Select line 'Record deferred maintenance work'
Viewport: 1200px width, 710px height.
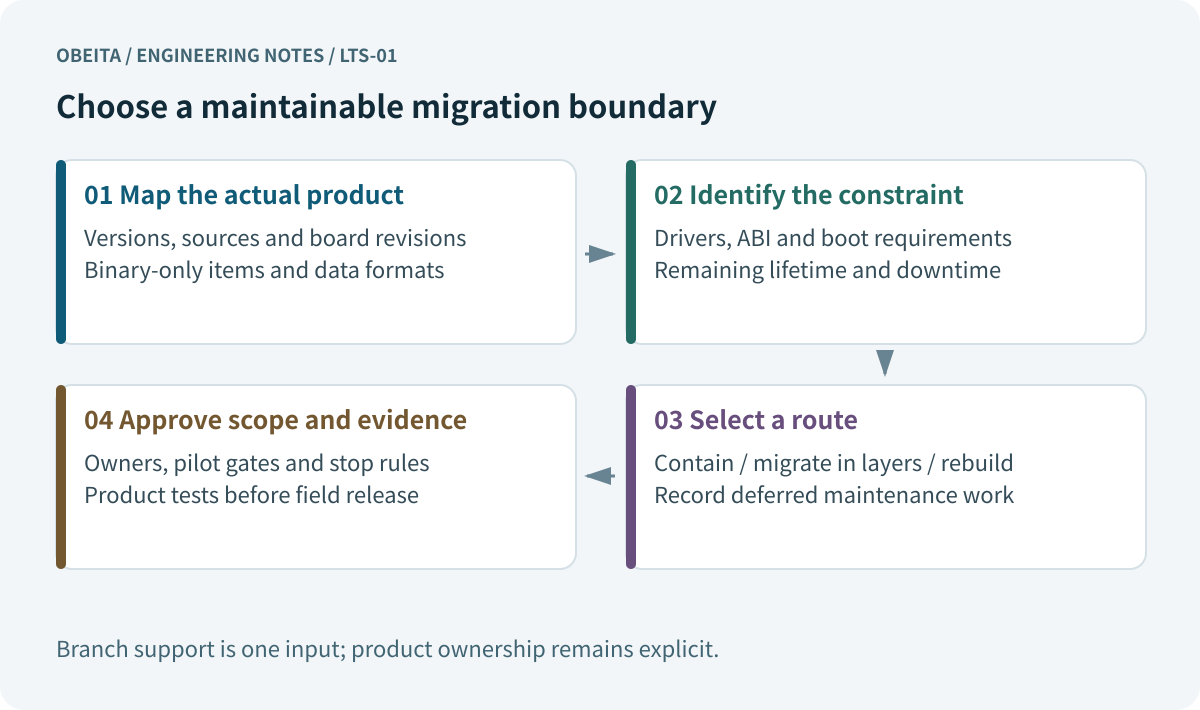[x=834, y=495]
